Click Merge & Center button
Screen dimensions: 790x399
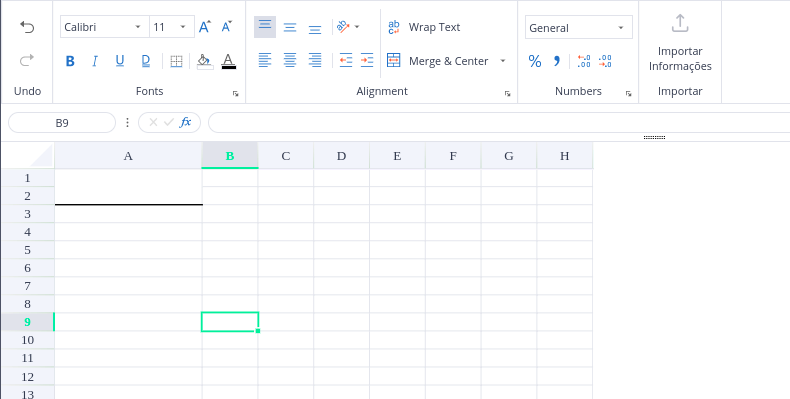[437, 61]
